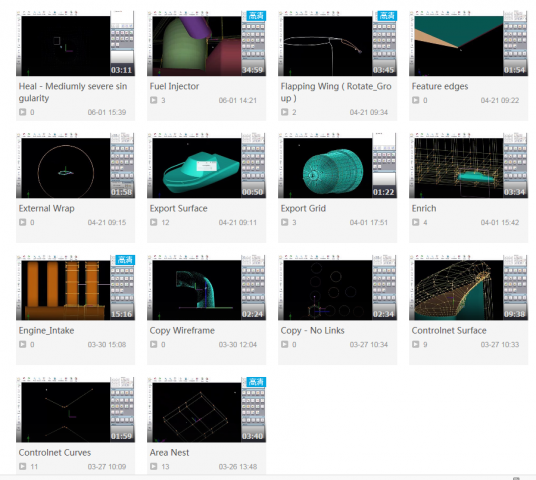The image size is (536, 480).
Task: Click play-count icon under Feature edges
Action: point(415,100)
